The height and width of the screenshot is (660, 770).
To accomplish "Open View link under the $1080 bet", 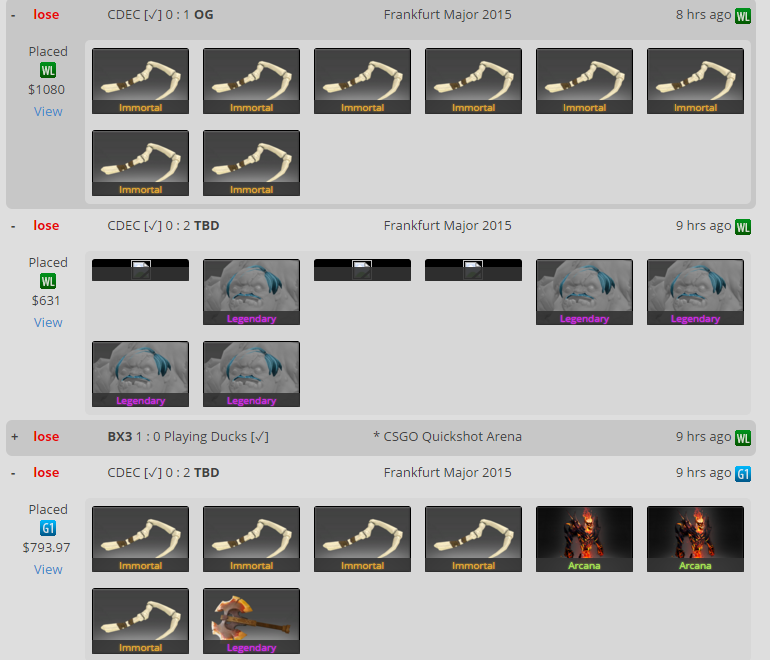I will point(48,111).
